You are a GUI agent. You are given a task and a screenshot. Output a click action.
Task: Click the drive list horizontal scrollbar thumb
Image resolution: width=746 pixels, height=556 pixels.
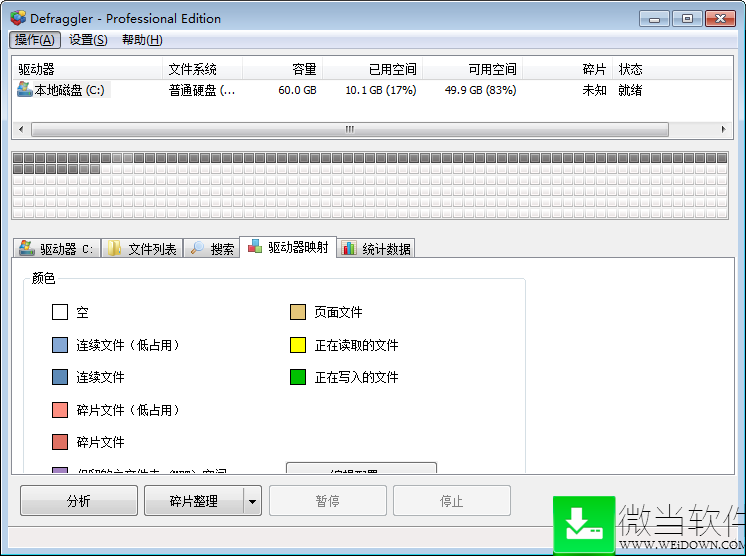[x=350, y=129]
